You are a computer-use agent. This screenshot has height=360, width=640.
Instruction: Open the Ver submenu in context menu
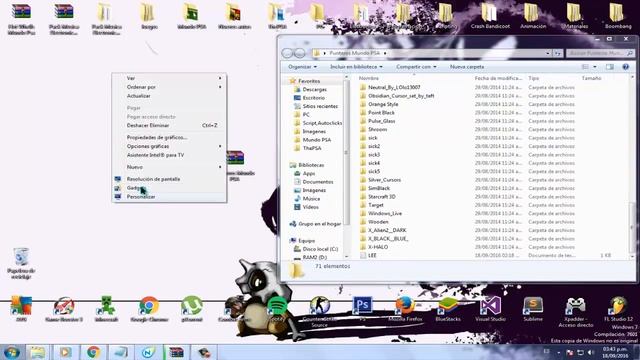coord(169,78)
